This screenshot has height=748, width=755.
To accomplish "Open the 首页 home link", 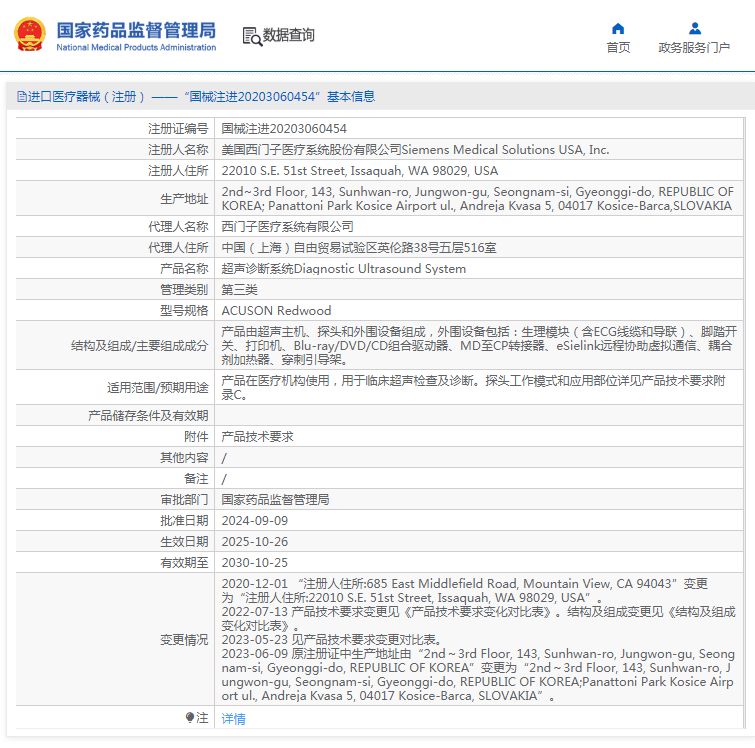I will click(618, 47).
